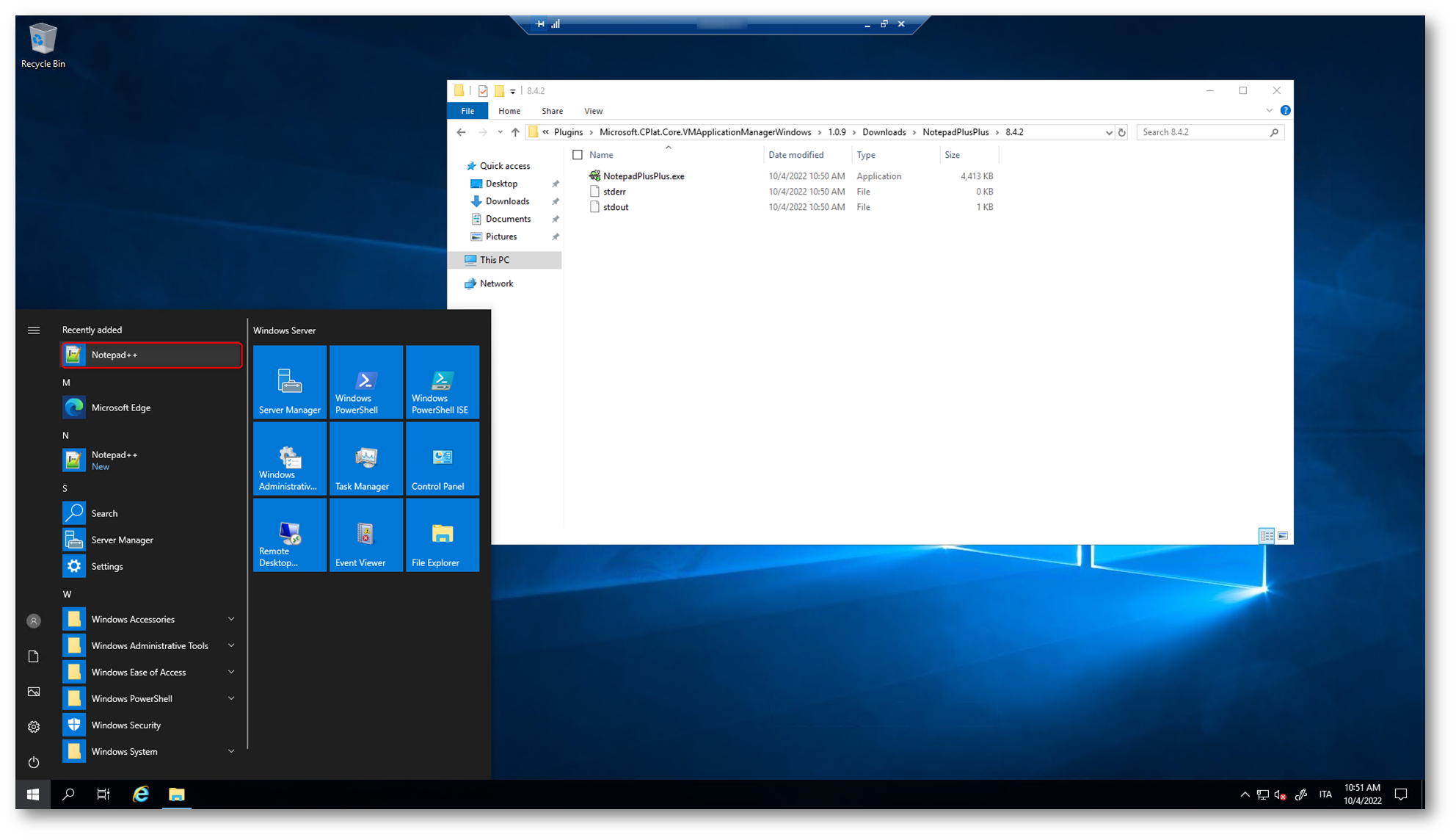Screen dimensions: 1456x840
Task: Open Notepad++ under Recently added
Action: (151, 355)
